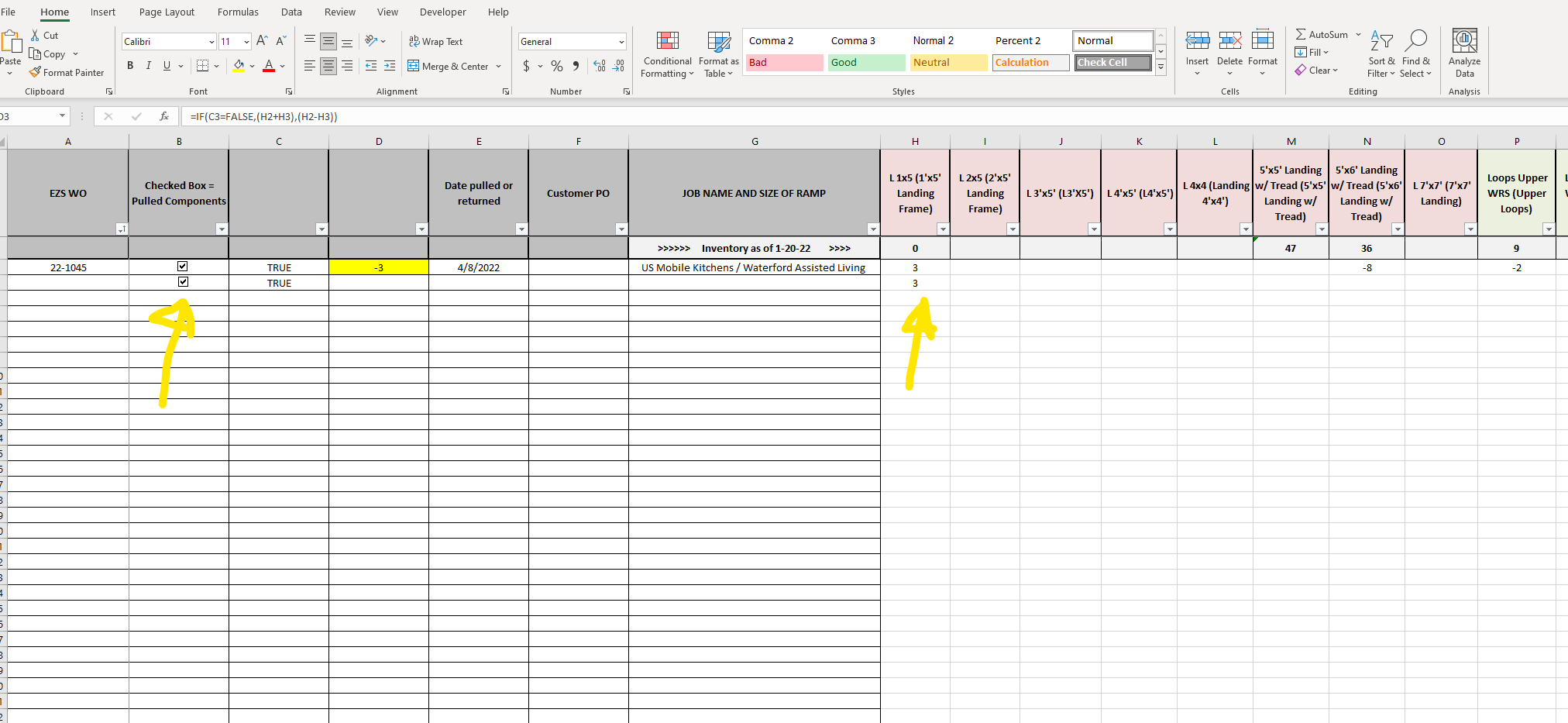Screen dimensions: 1568x723
Task: Open the font name Calibri dropdown
Action: click(211, 42)
